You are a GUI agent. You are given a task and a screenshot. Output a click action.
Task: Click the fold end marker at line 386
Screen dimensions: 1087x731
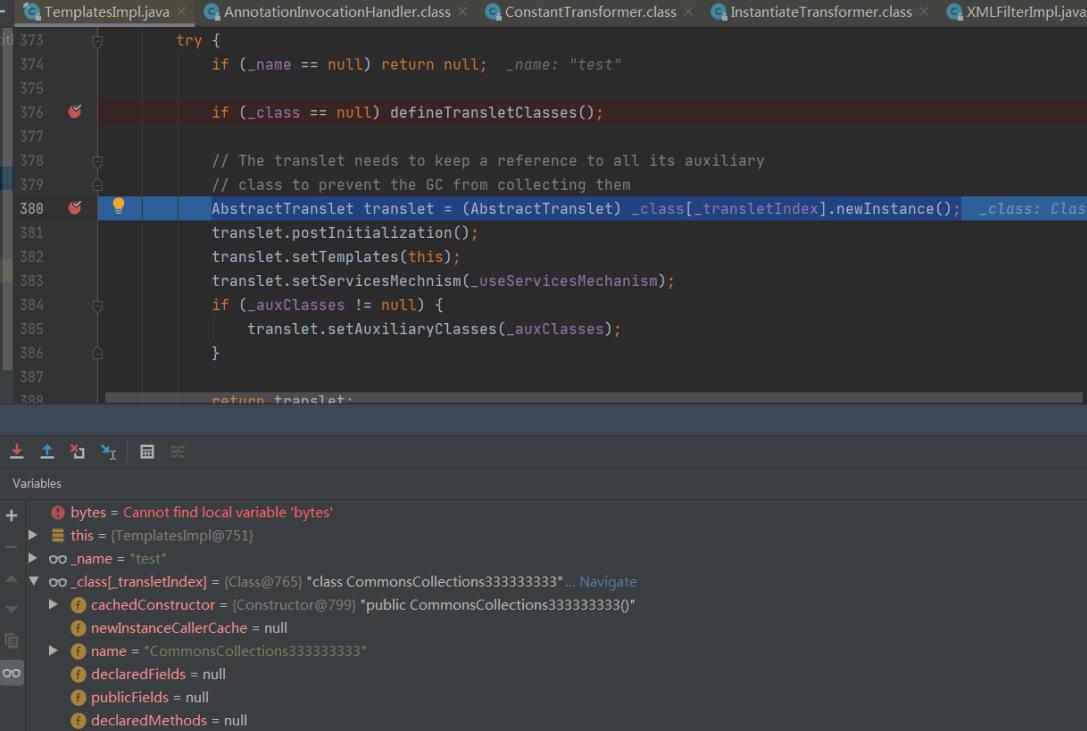(98, 353)
